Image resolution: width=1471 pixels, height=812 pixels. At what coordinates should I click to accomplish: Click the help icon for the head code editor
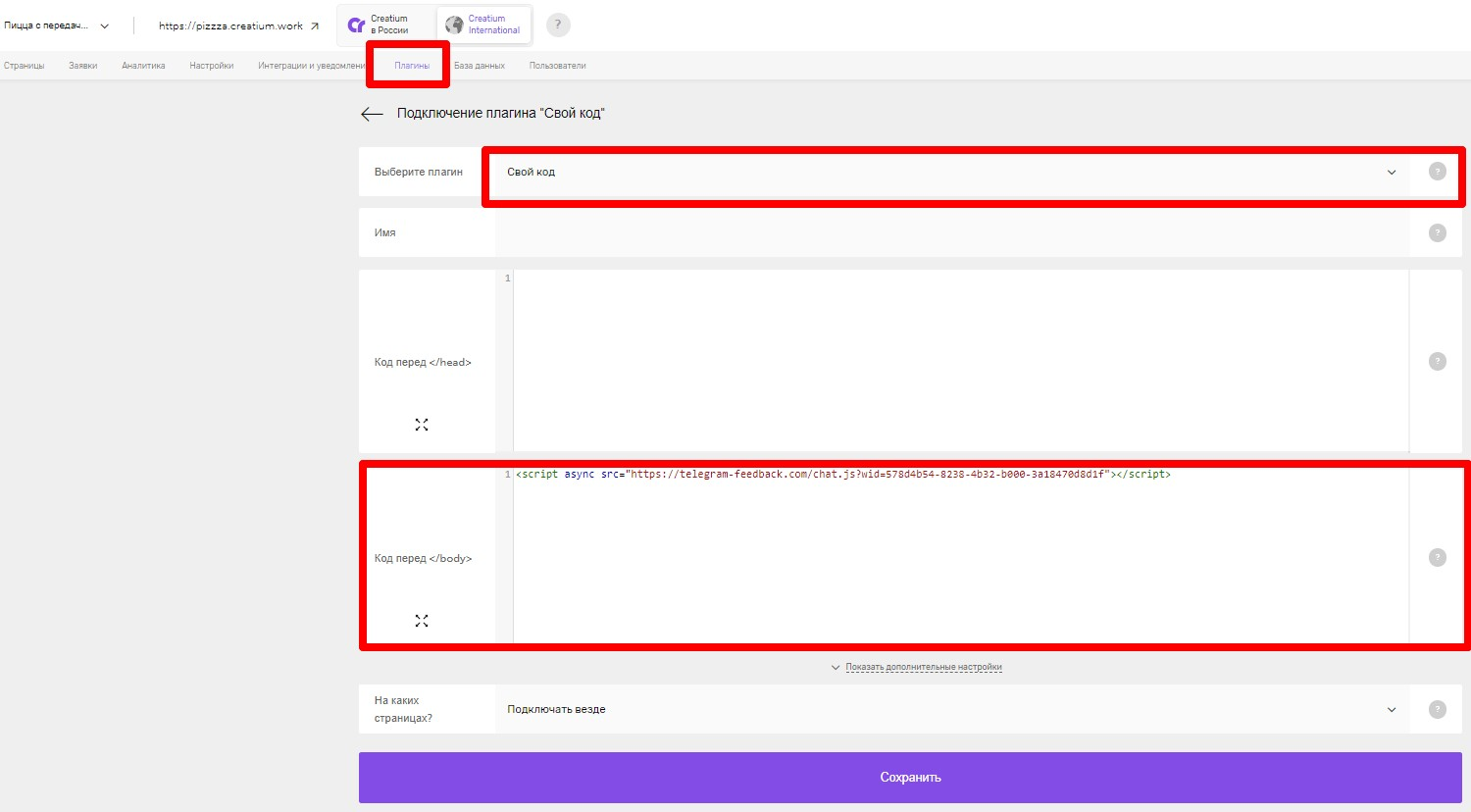[1438, 361]
